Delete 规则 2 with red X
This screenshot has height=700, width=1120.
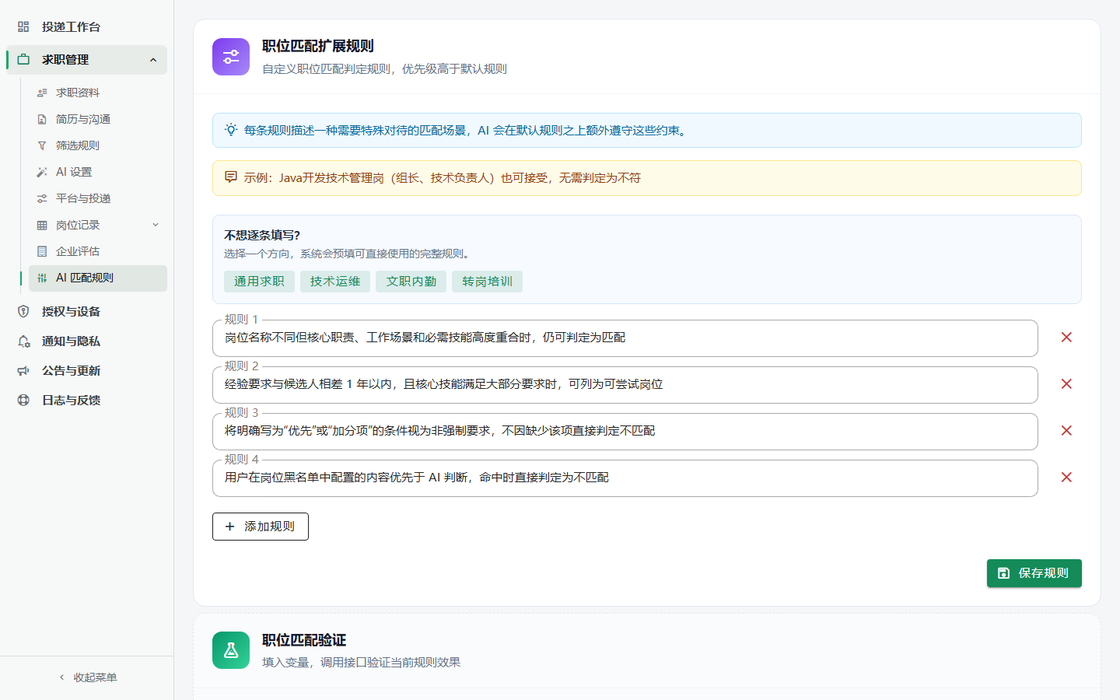pyautogui.click(x=1066, y=384)
